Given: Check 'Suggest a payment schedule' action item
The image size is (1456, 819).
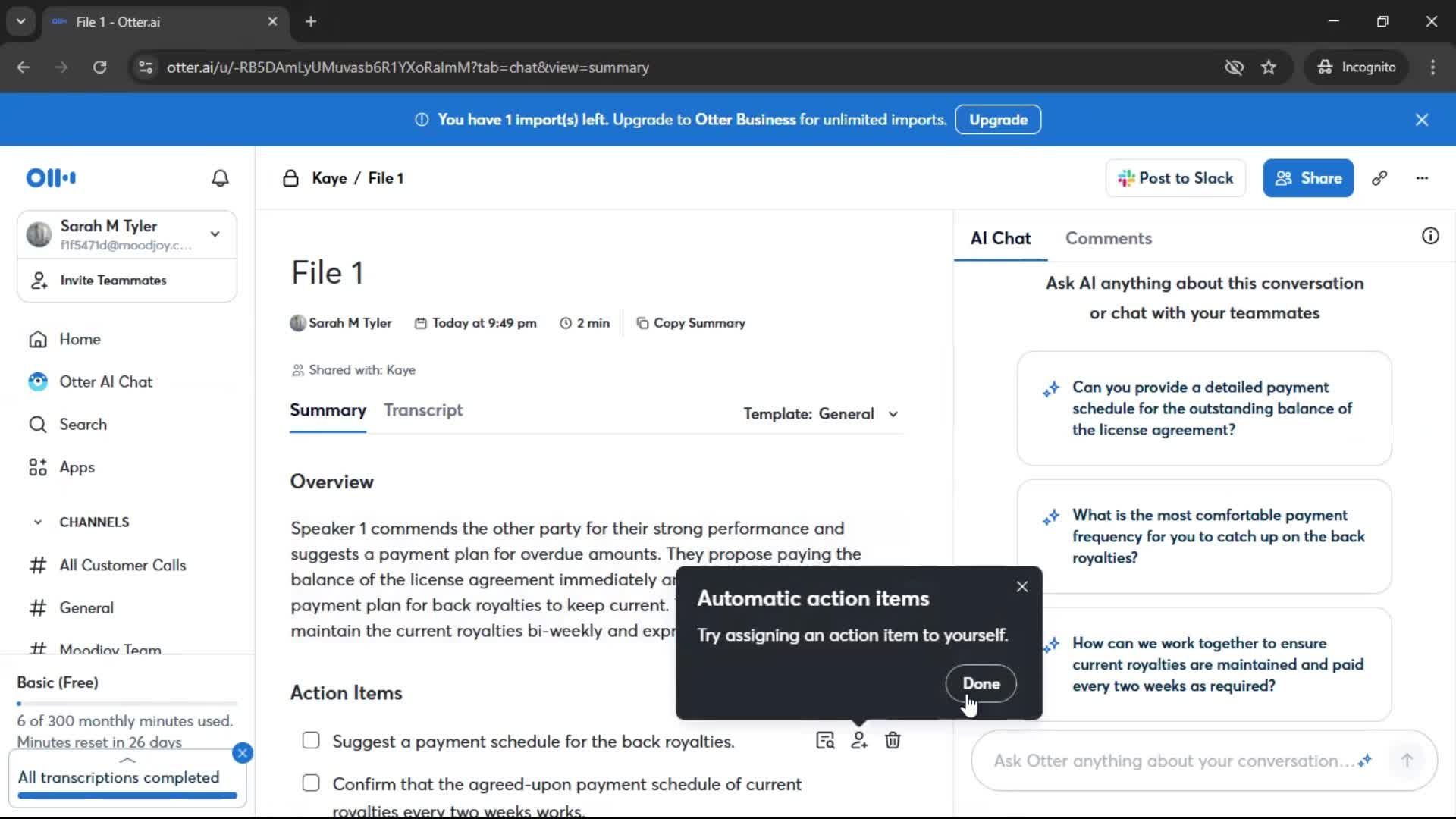Looking at the screenshot, I should pos(311,740).
